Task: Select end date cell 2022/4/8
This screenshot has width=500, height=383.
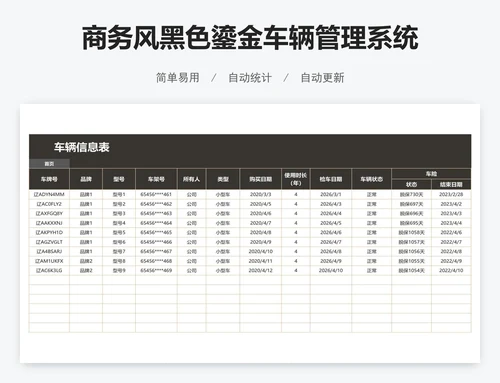Action: (x=451, y=251)
